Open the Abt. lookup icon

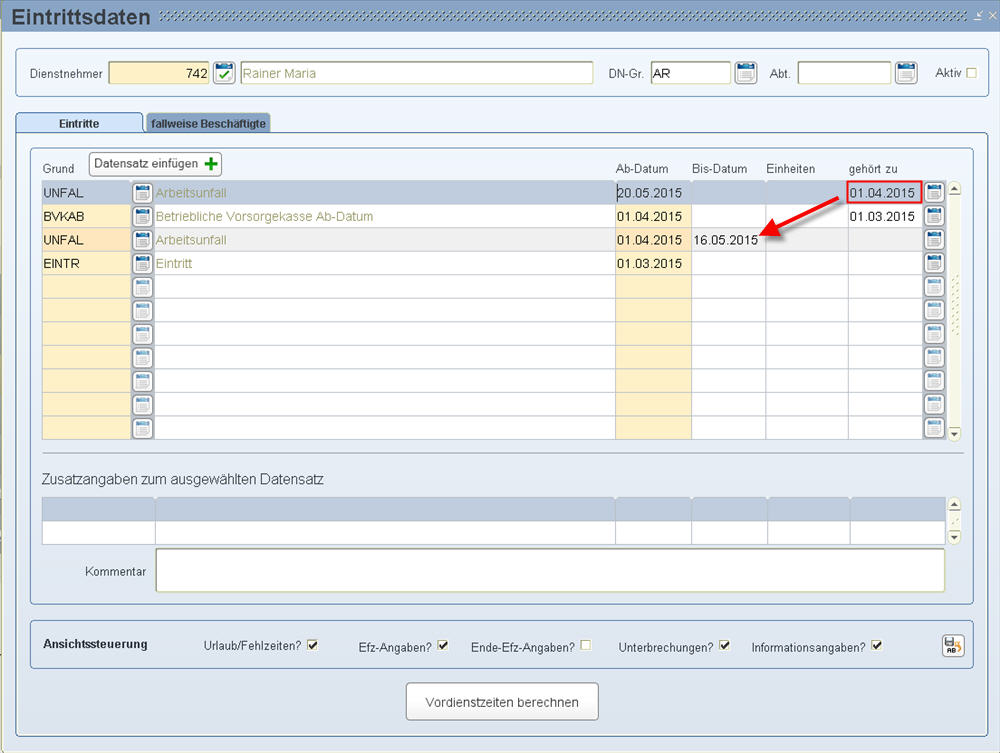pyautogui.click(x=906, y=73)
